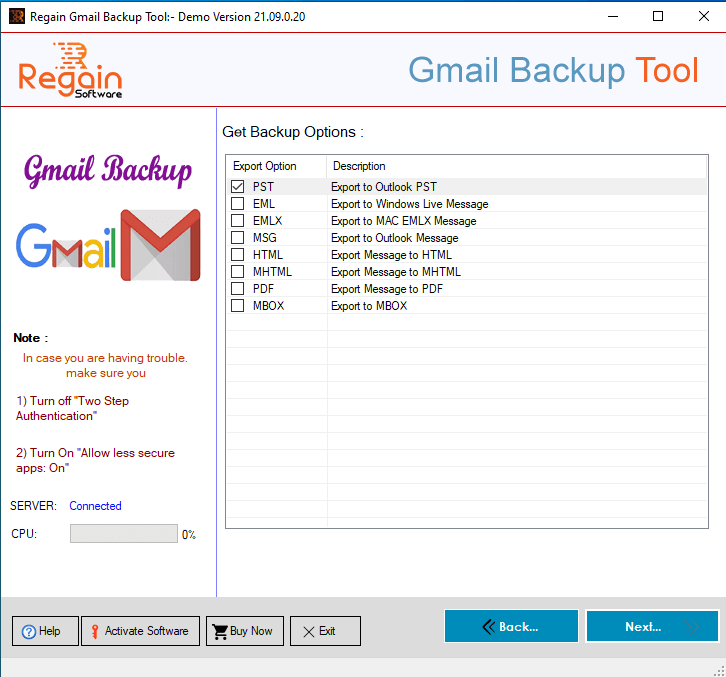This screenshot has height=677, width=726.
Task: Enable the EML export checkbox
Action: [238, 204]
